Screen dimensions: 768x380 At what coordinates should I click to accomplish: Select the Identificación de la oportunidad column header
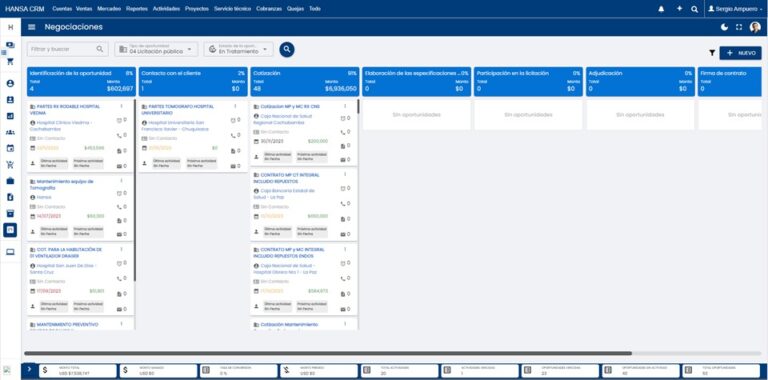tap(81, 81)
